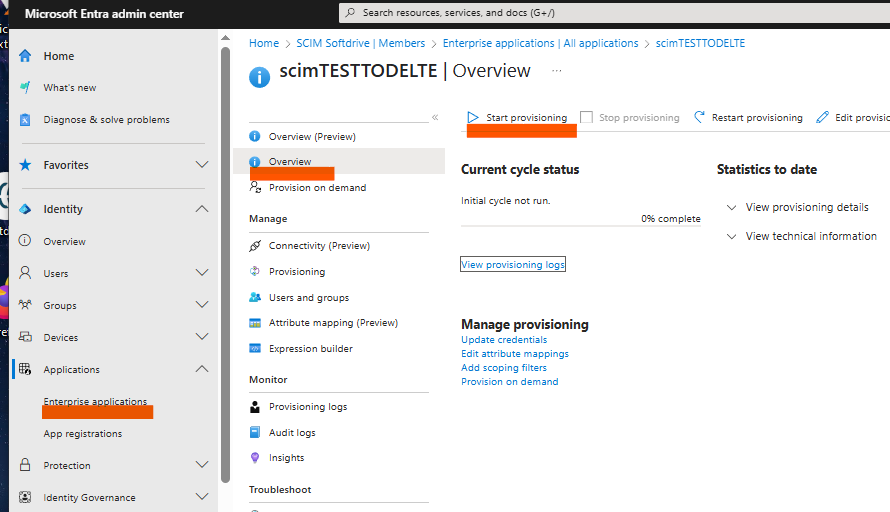Click the Attribute mapping table icon
Screen dimensions: 890x512
[255, 323]
